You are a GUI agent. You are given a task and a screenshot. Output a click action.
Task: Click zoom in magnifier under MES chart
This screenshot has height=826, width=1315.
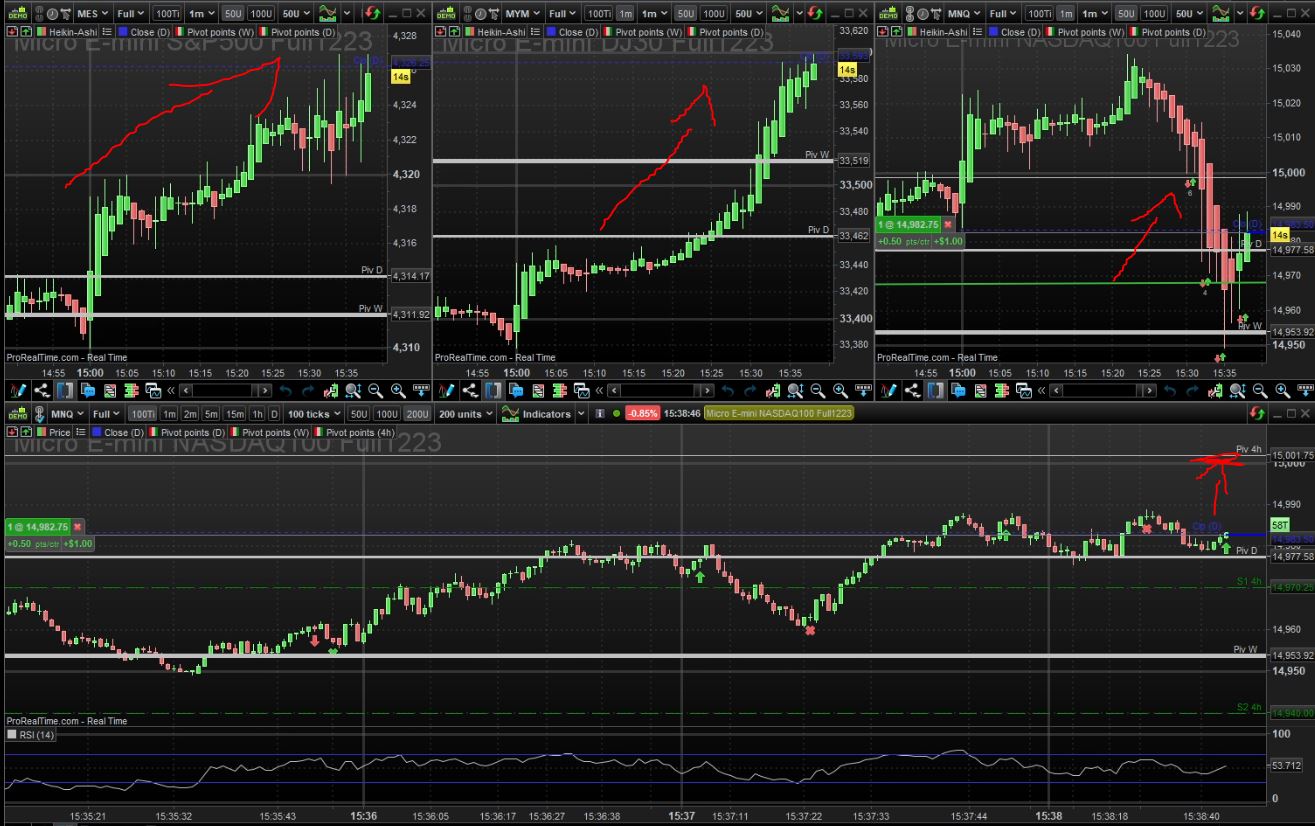pos(398,390)
